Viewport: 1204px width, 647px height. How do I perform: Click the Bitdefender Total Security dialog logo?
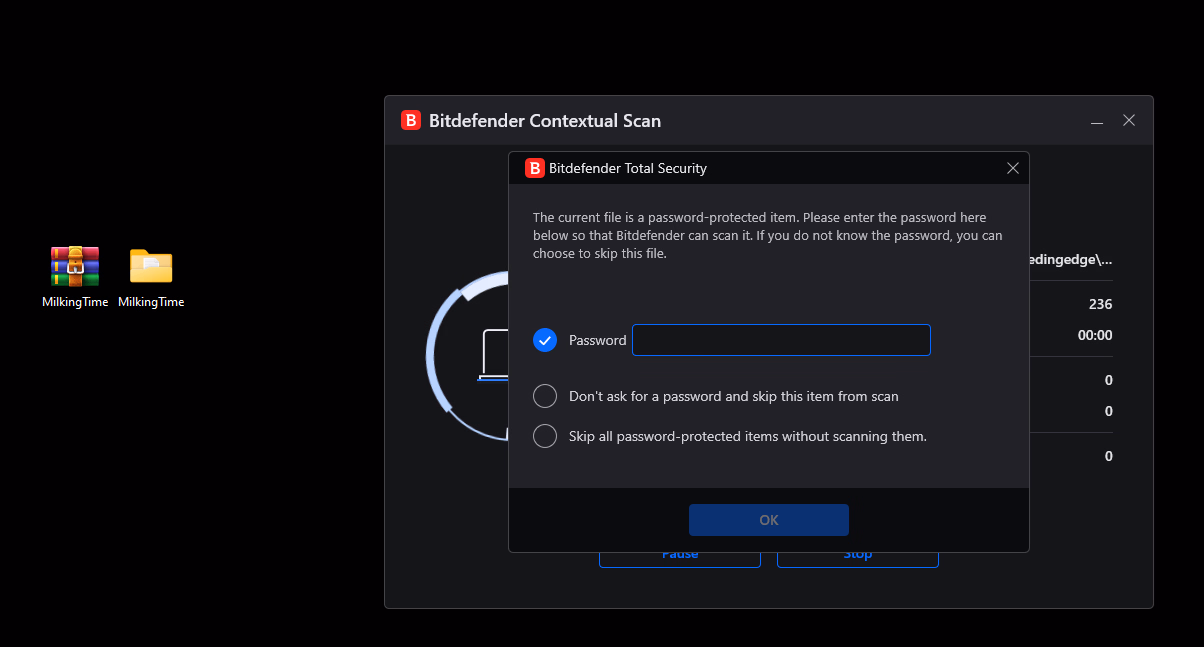coord(535,168)
